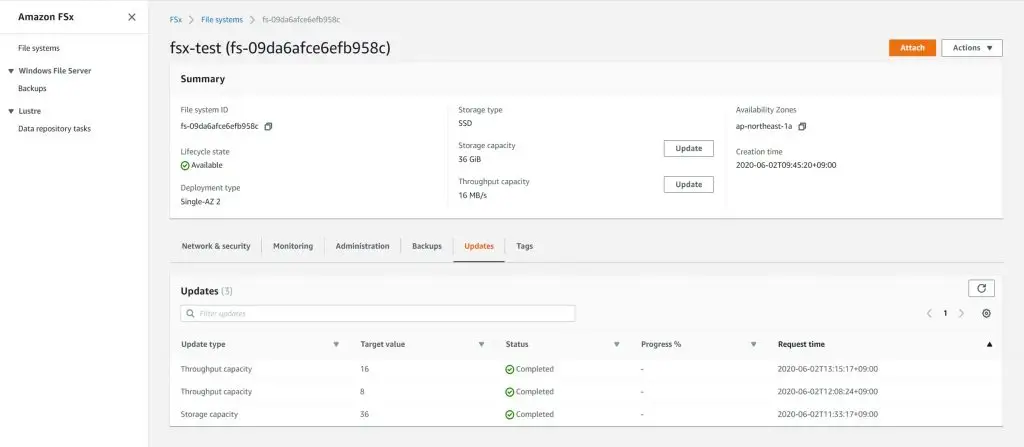The width and height of the screenshot is (1024, 447).
Task: Click request time 2020-06-02T13:15:17+09:00
Action: pyautogui.click(x=827, y=369)
